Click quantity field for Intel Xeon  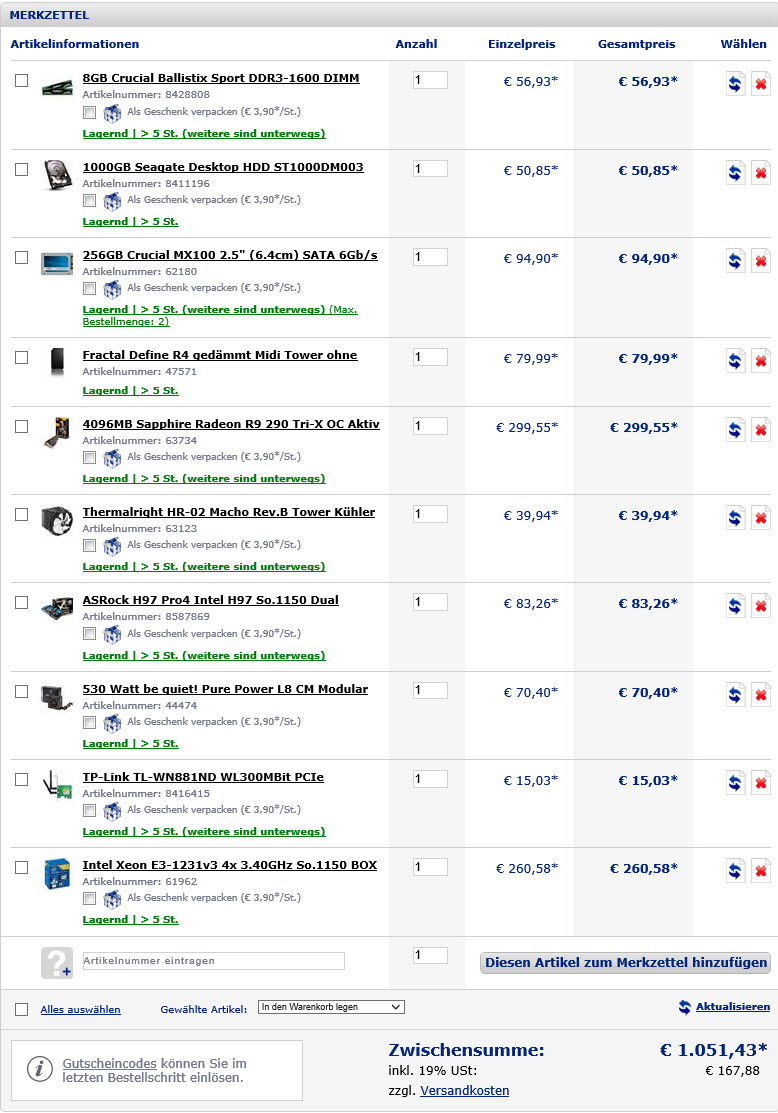point(430,867)
